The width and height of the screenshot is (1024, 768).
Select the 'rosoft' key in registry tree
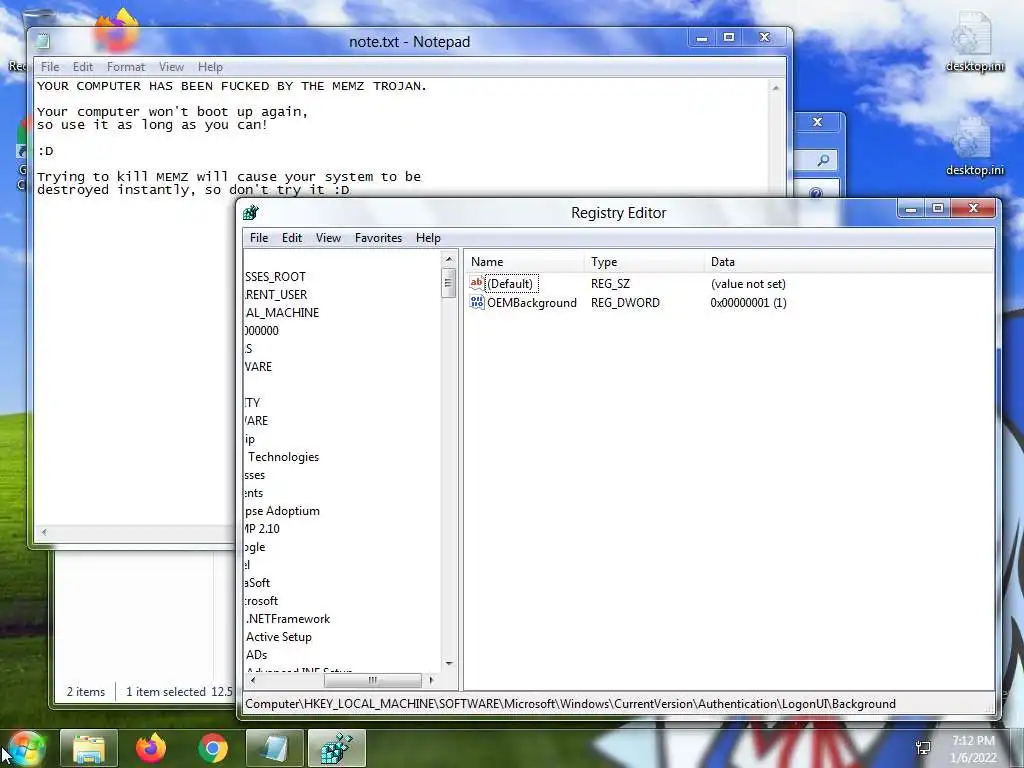click(x=261, y=600)
